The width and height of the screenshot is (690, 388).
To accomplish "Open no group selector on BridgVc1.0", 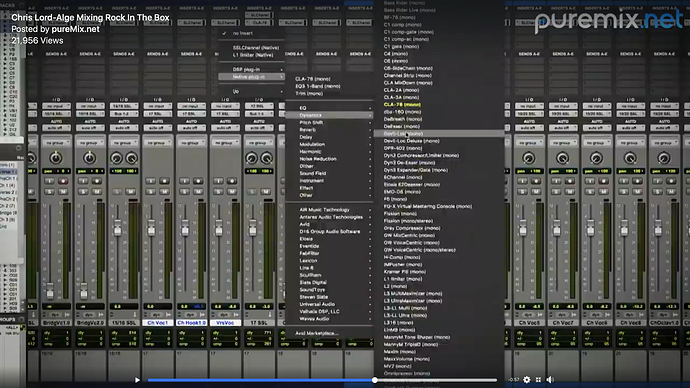I will click(x=56, y=143).
